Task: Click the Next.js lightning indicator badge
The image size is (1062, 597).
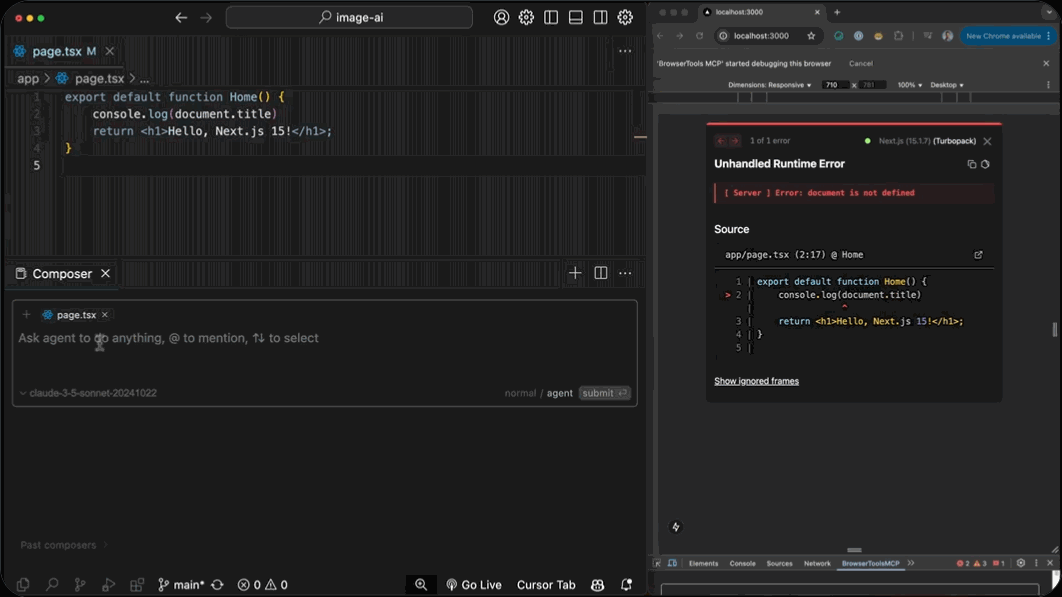Action: (x=676, y=527)
